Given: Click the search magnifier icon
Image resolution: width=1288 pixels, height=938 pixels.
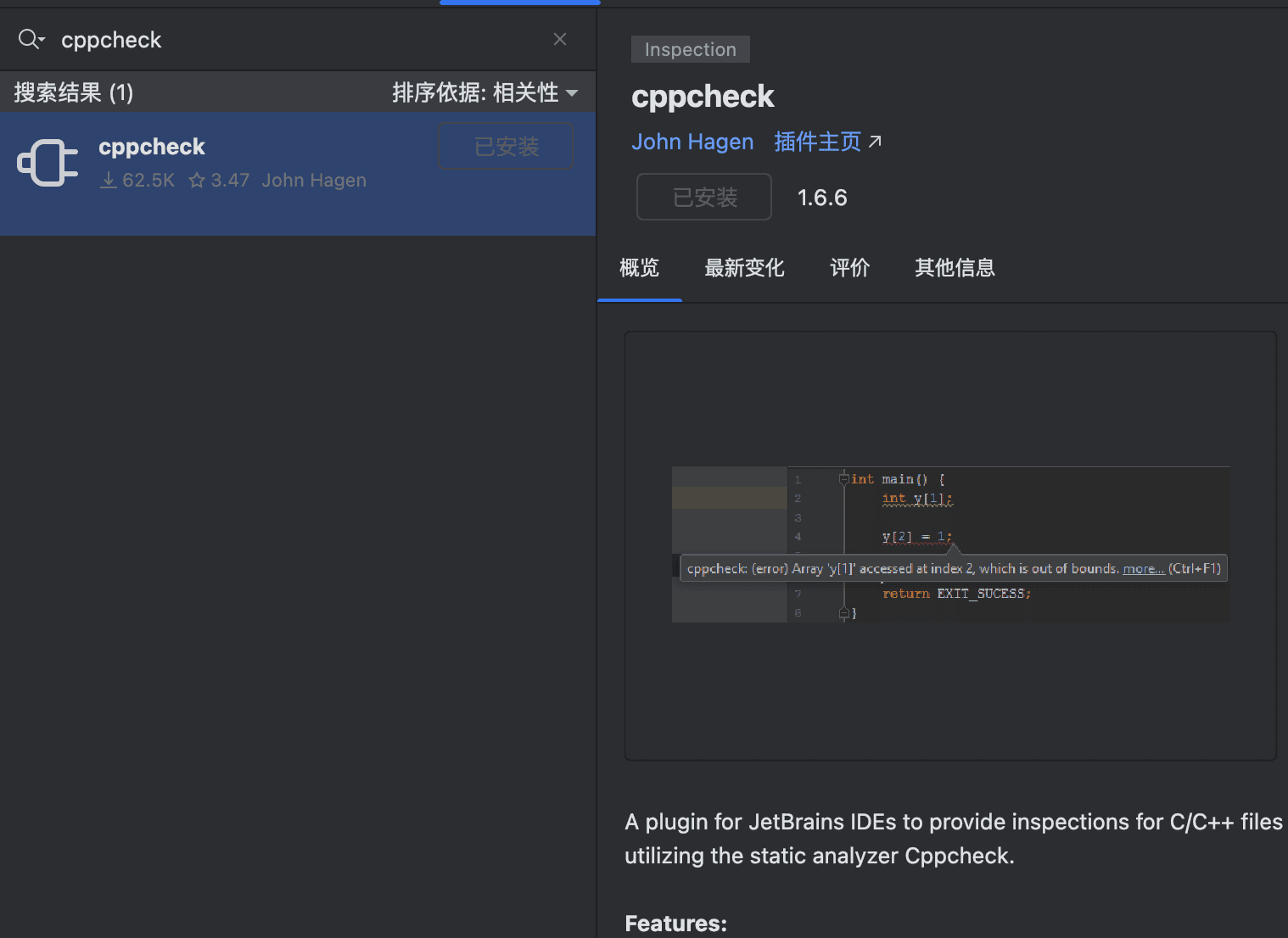Looking at the screenshot, I should click(x=30, y=39).
